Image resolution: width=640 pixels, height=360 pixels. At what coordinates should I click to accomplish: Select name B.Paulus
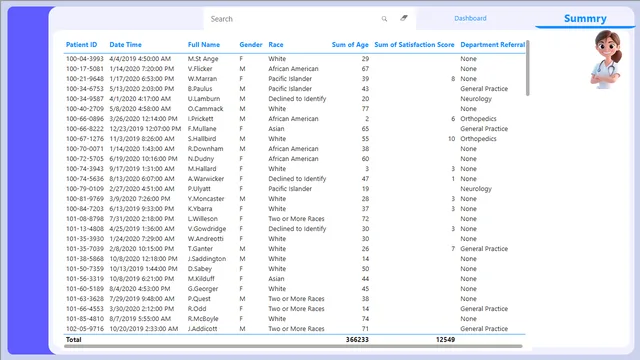point(200,89)
